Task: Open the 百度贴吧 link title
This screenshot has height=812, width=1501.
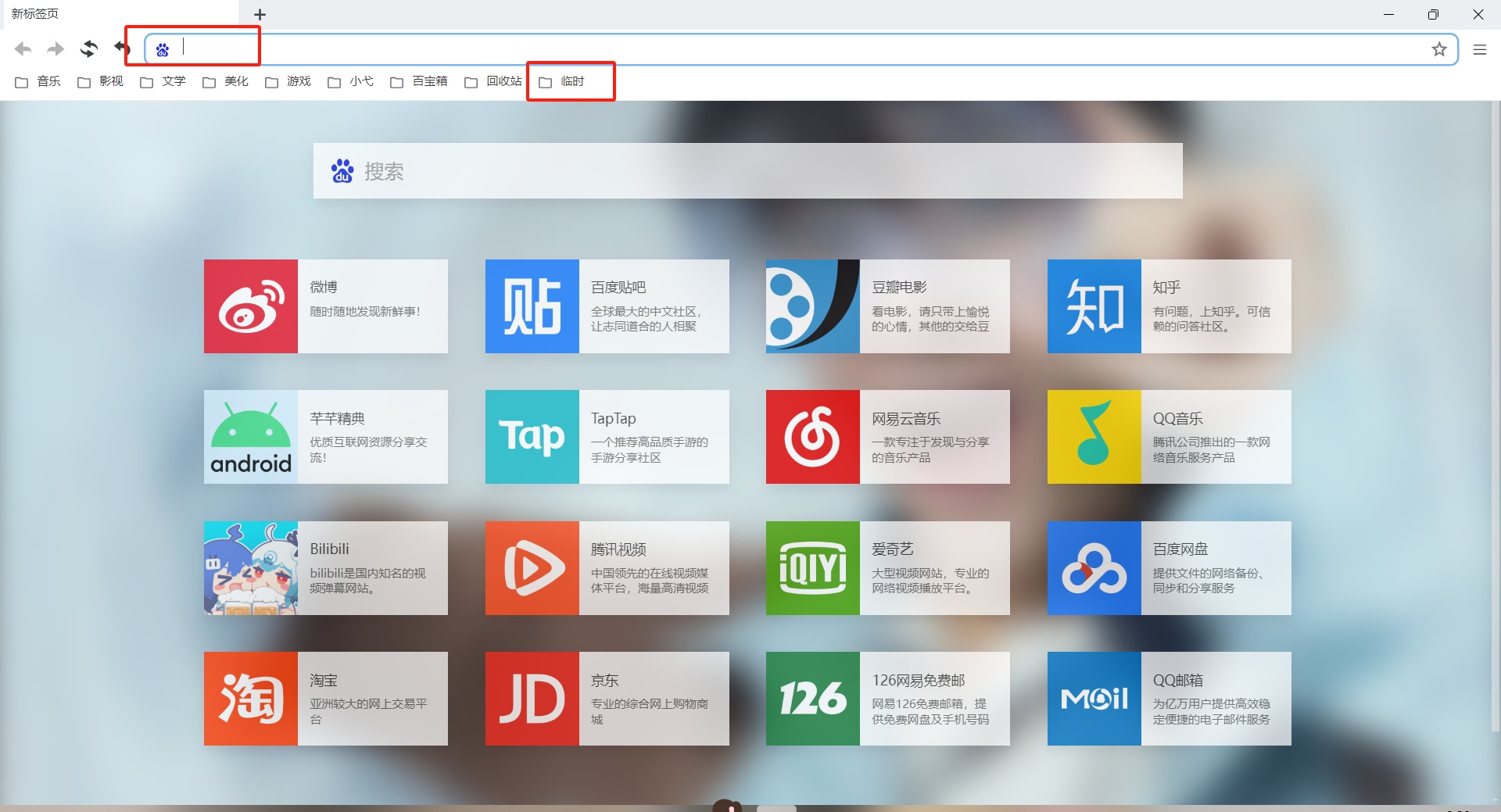Action: tap(618, 288)
